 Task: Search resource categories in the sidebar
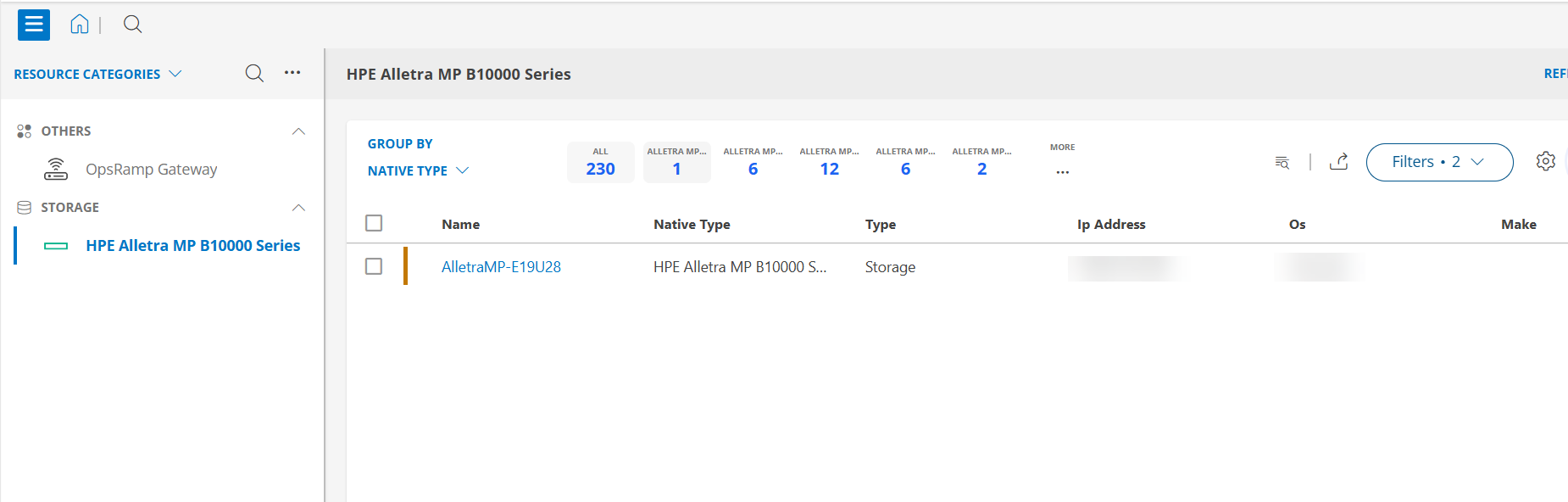pyautogui.click(x=254, y=74)
